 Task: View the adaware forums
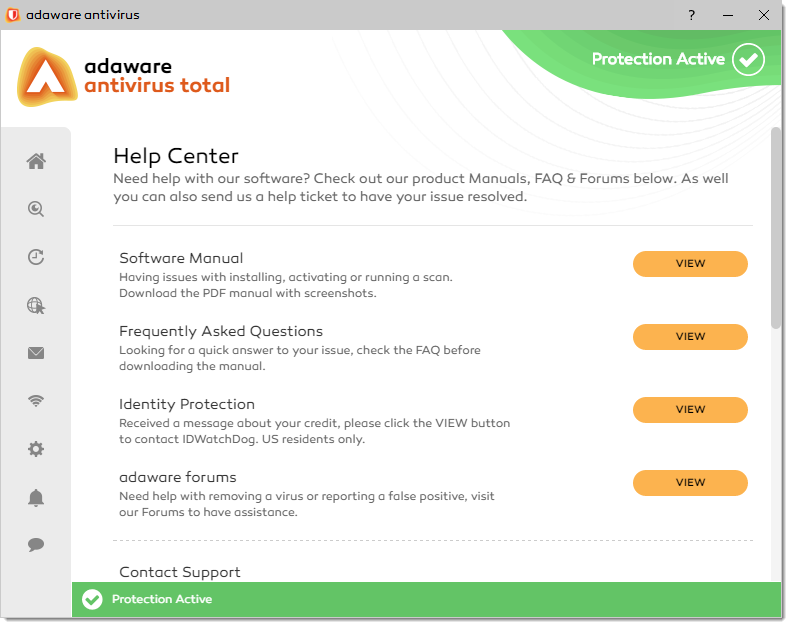point(690,483)
